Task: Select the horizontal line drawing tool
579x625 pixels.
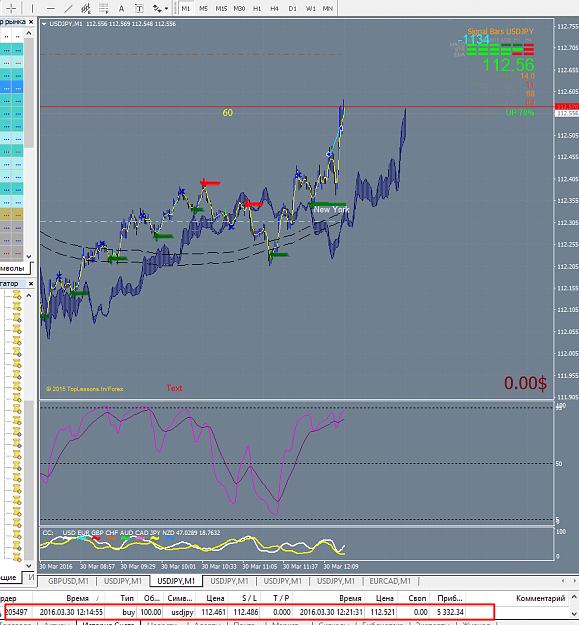Action: coord(51,8)
